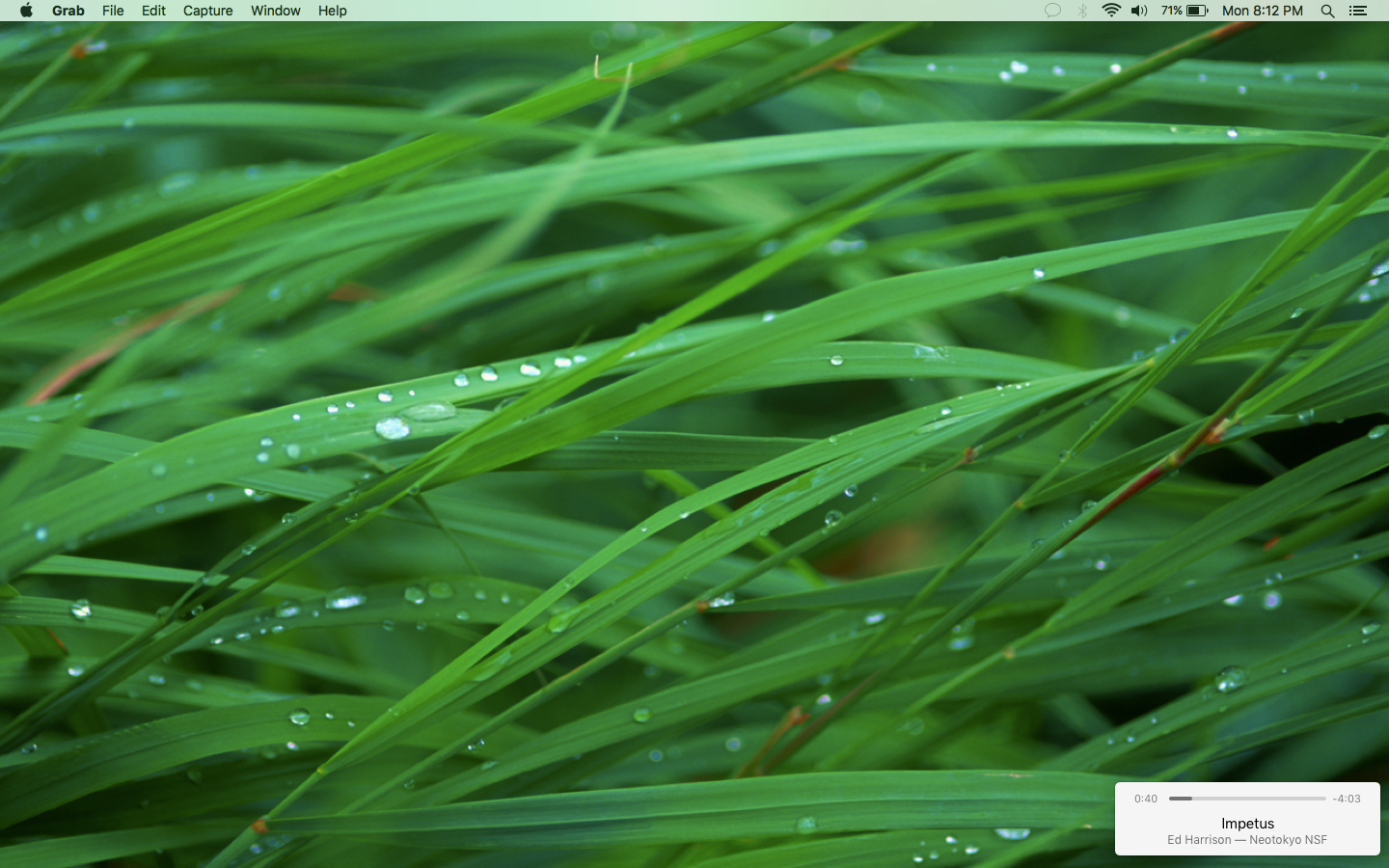
Task: Click the speech bubble icon in menu bar
Action: (x=1052, y=11)
